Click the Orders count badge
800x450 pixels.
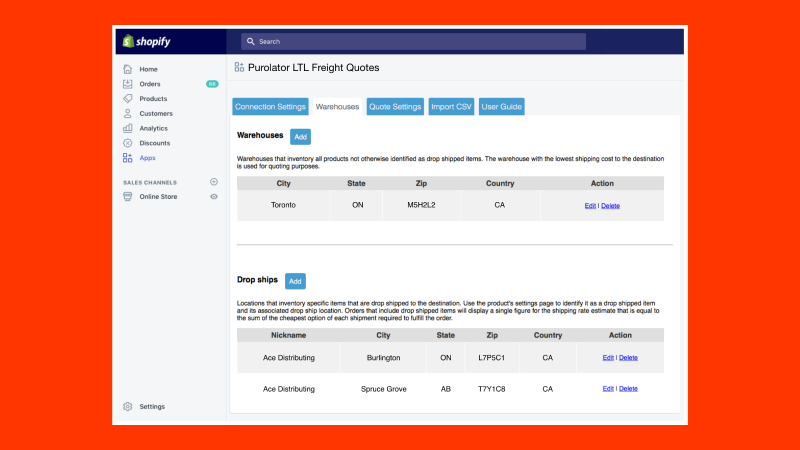click(x=212, y=84)
